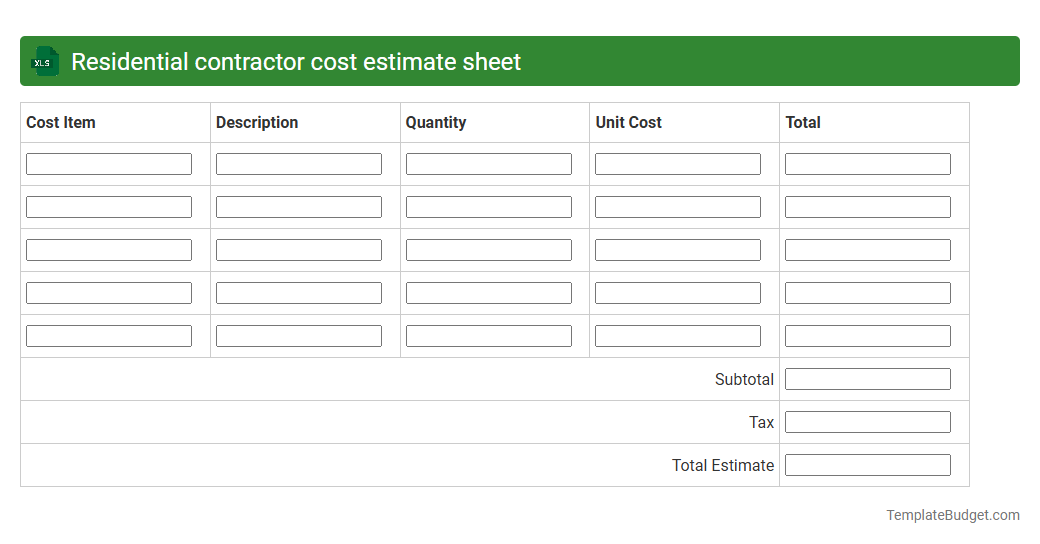Click the fifth row Cost Item input

tap(109, 336)
